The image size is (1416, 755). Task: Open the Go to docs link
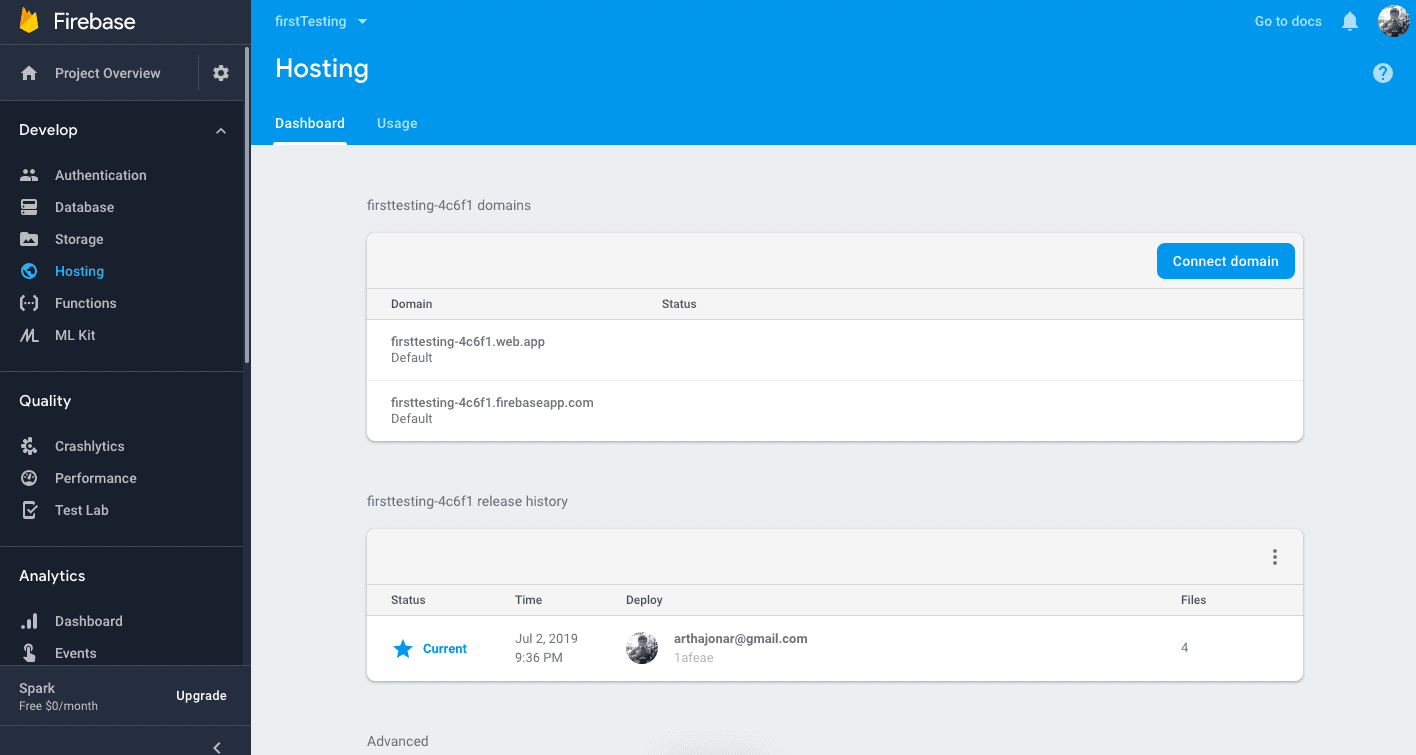[1288, 21]
